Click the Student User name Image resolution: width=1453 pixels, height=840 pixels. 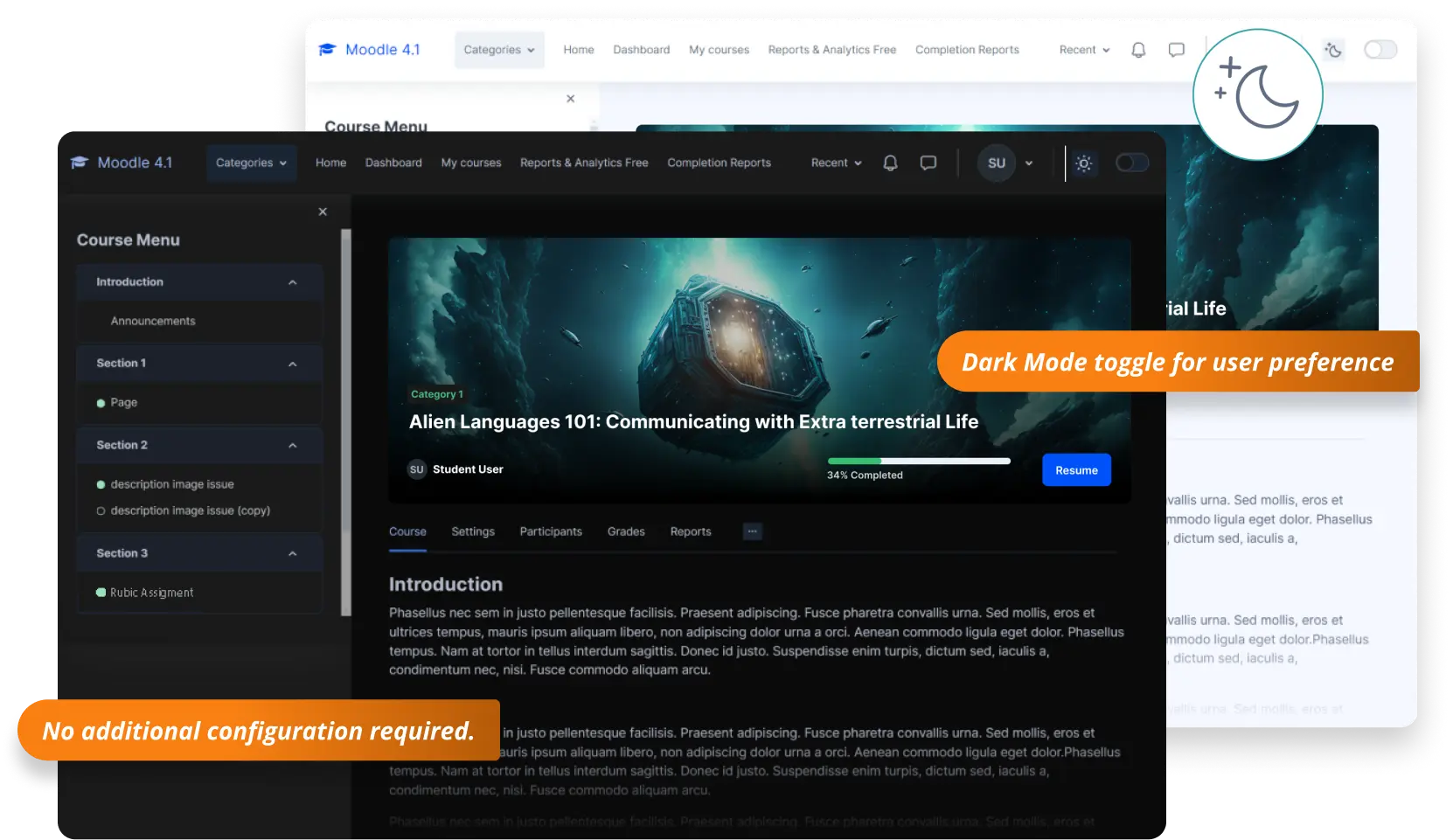468,469
